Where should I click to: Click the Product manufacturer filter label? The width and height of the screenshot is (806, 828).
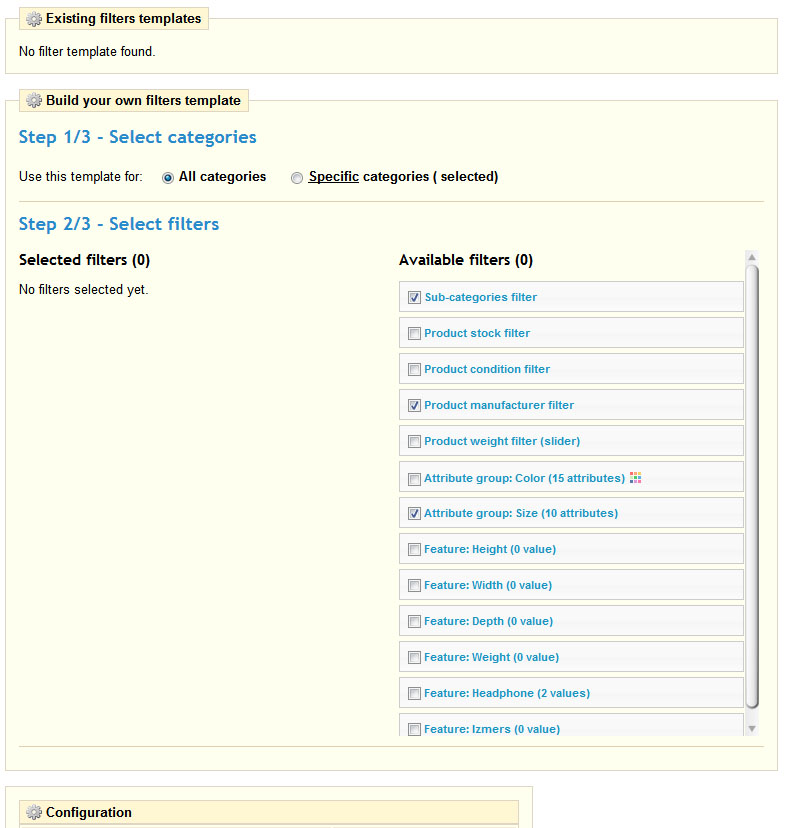click(499, 405)
